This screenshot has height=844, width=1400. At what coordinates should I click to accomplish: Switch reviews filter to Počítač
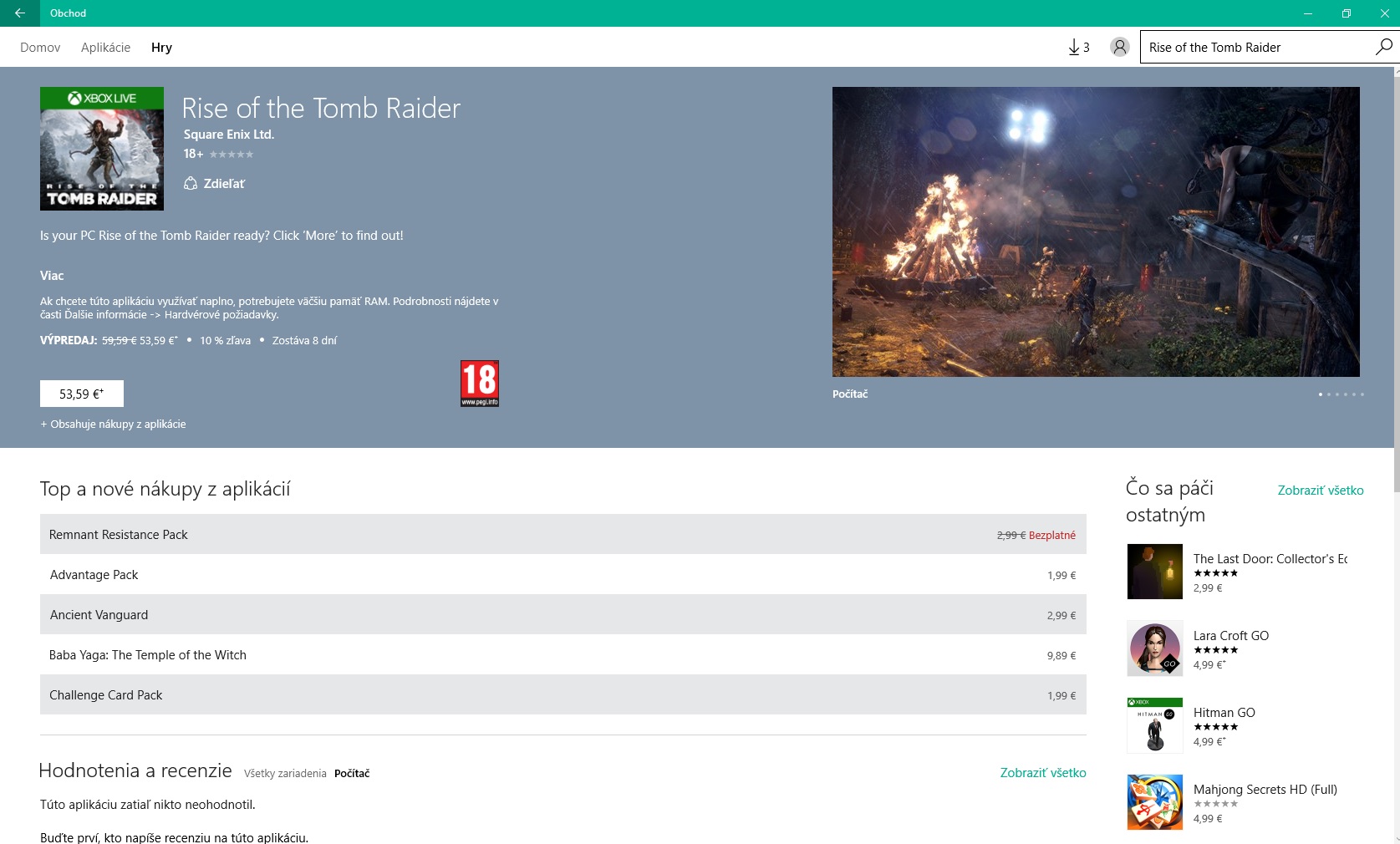tap(352, 774)
